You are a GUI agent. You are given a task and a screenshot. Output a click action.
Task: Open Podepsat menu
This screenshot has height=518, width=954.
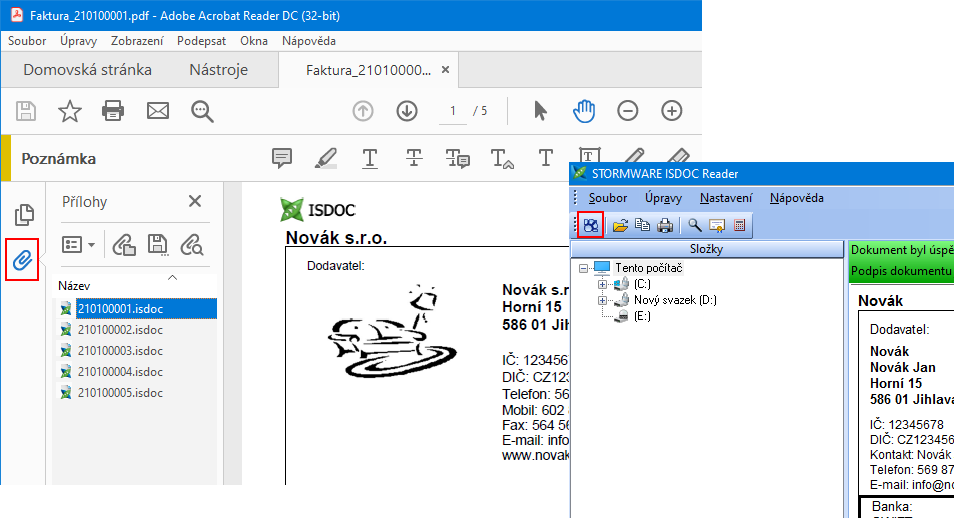click(201, 41)
